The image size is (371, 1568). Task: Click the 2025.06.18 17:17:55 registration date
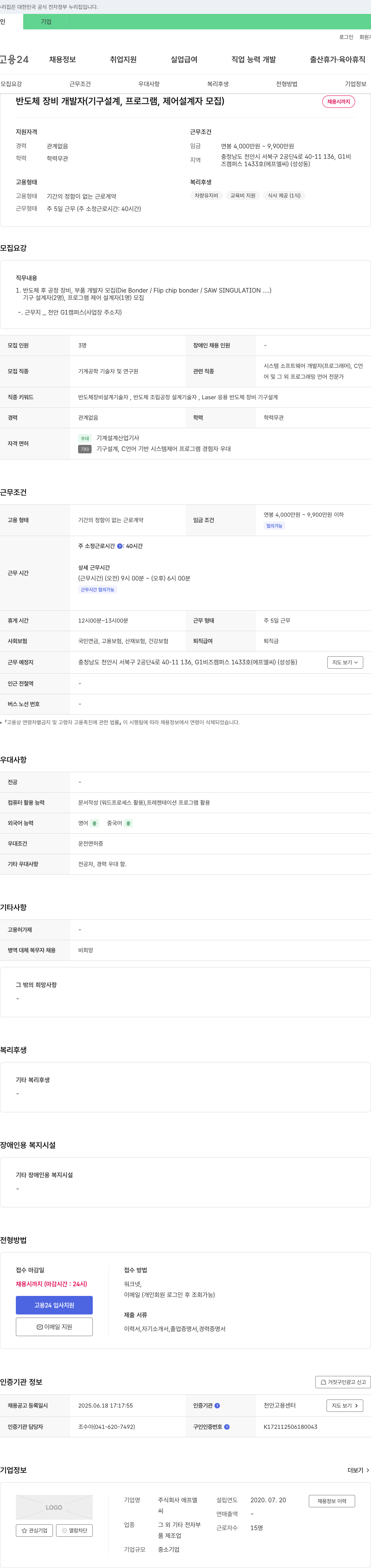pos(105,1405)
